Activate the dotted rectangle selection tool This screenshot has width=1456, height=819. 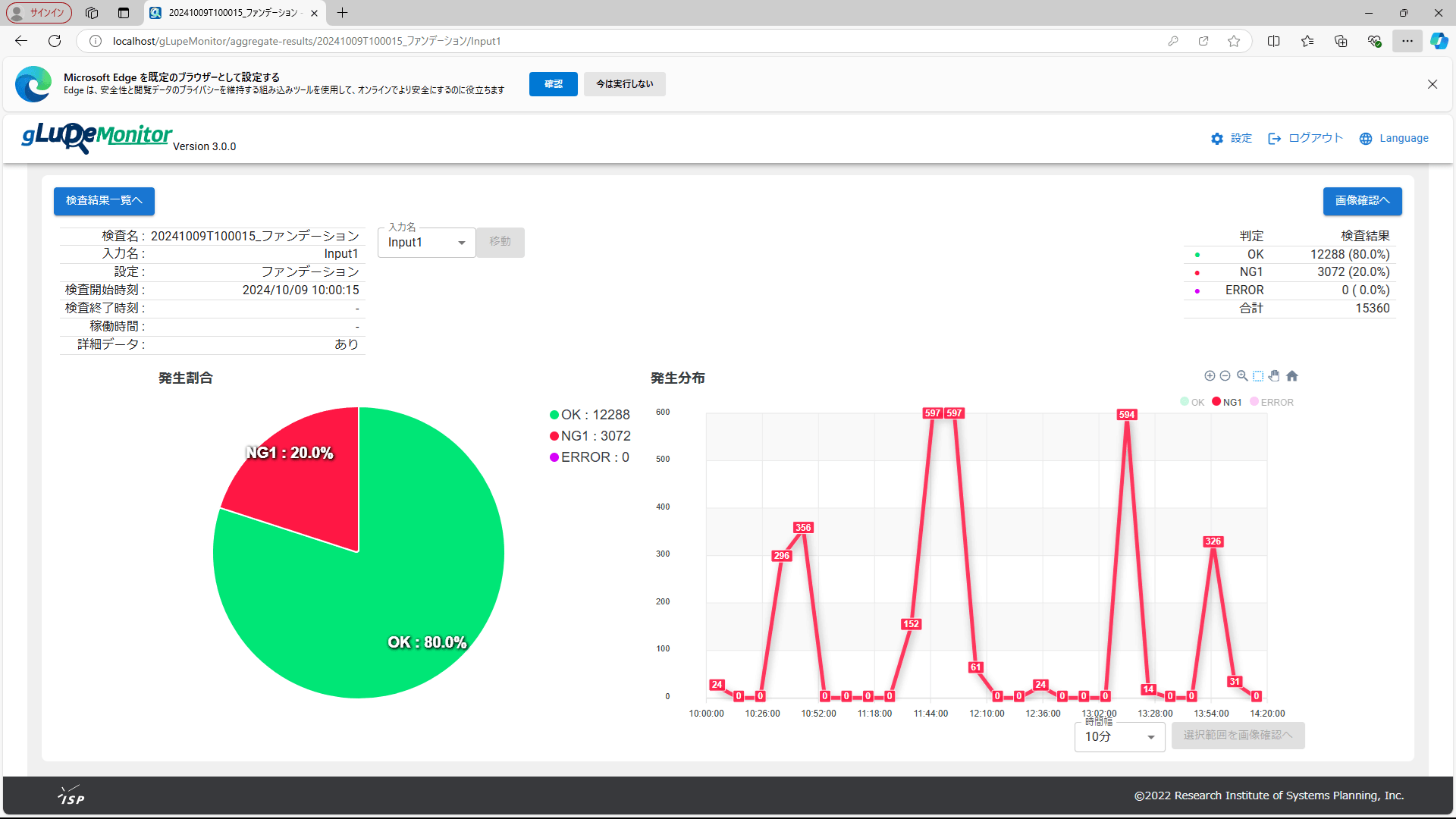click(1258, 376)
